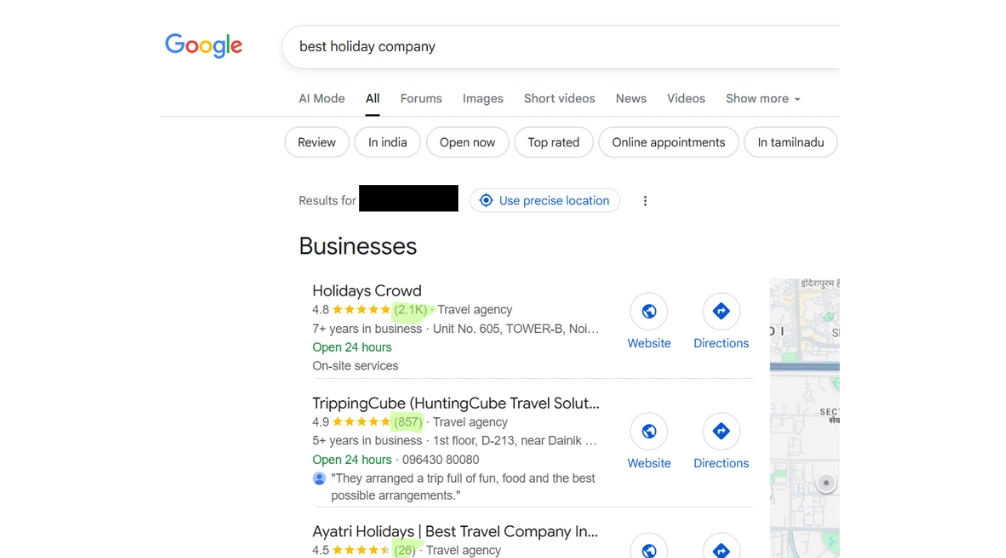The height and width of the screenshot is (558, 1006).
Task: Get directions to Holidays Crowd
Action: pos(720,311)
